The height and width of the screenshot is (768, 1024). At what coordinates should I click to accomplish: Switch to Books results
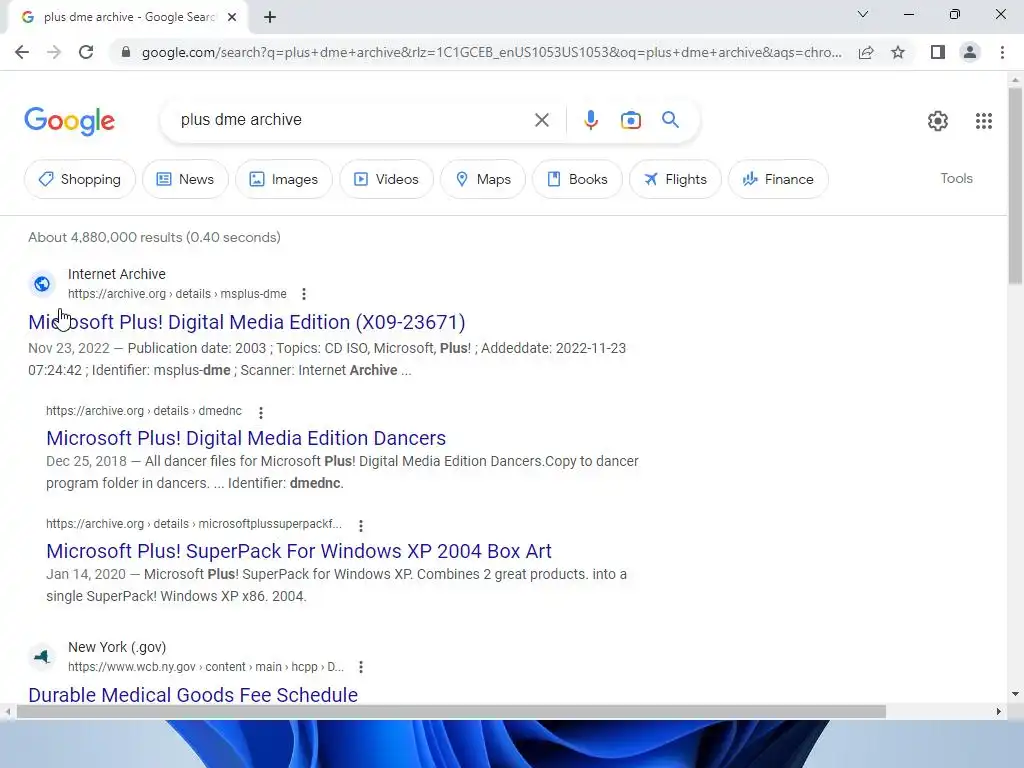coord(577,179)
